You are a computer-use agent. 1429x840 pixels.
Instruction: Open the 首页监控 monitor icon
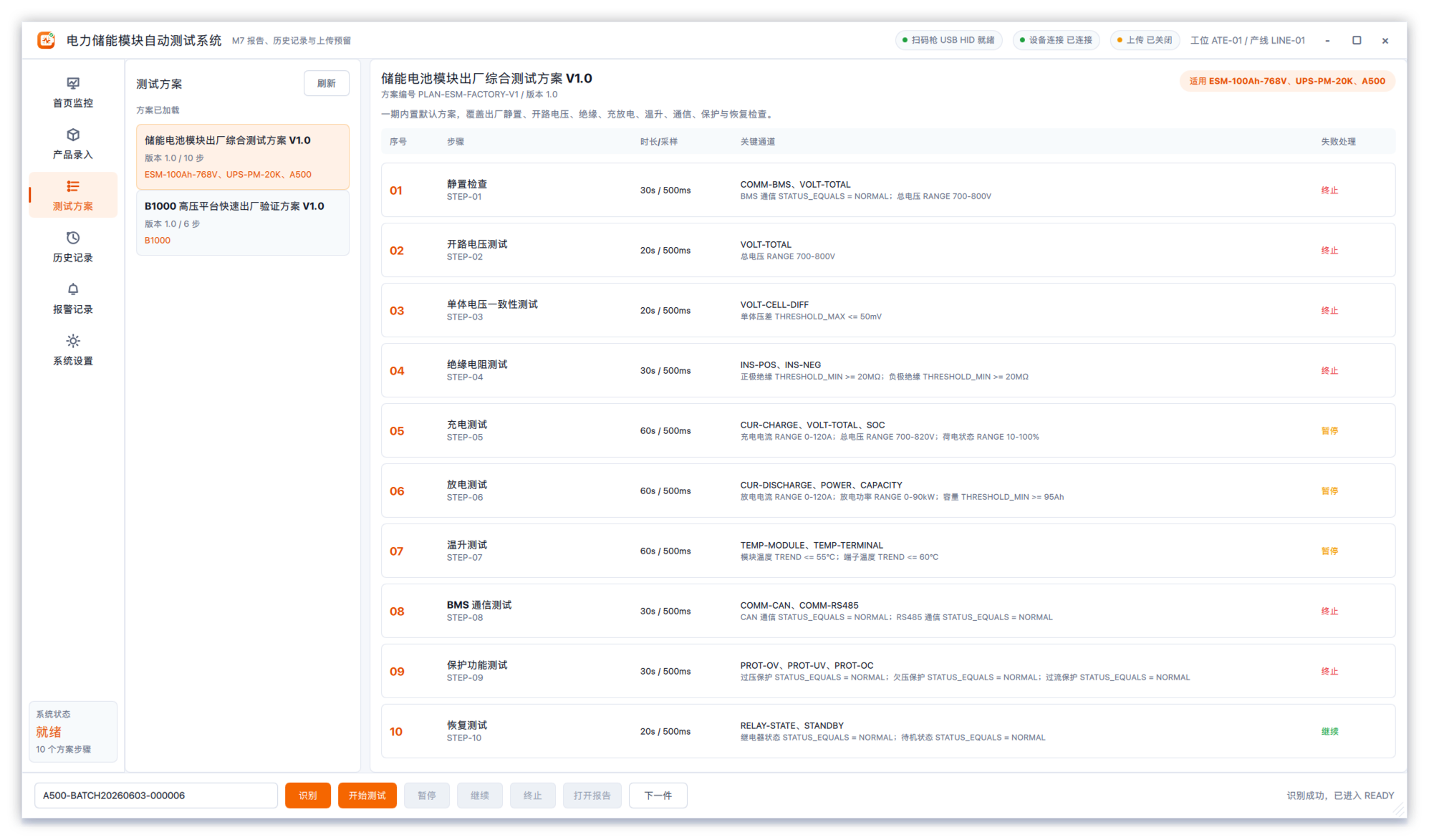click(73, 83)
